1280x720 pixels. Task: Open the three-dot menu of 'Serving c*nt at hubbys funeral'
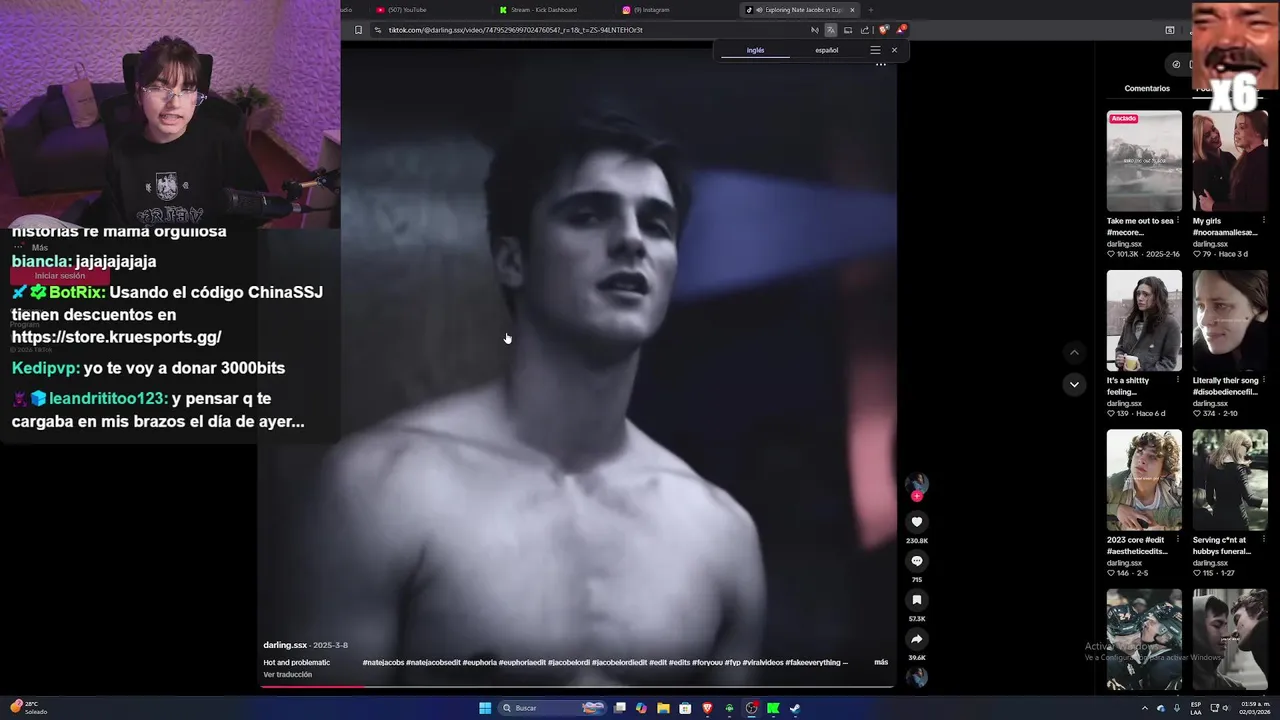pos(1264,540)
